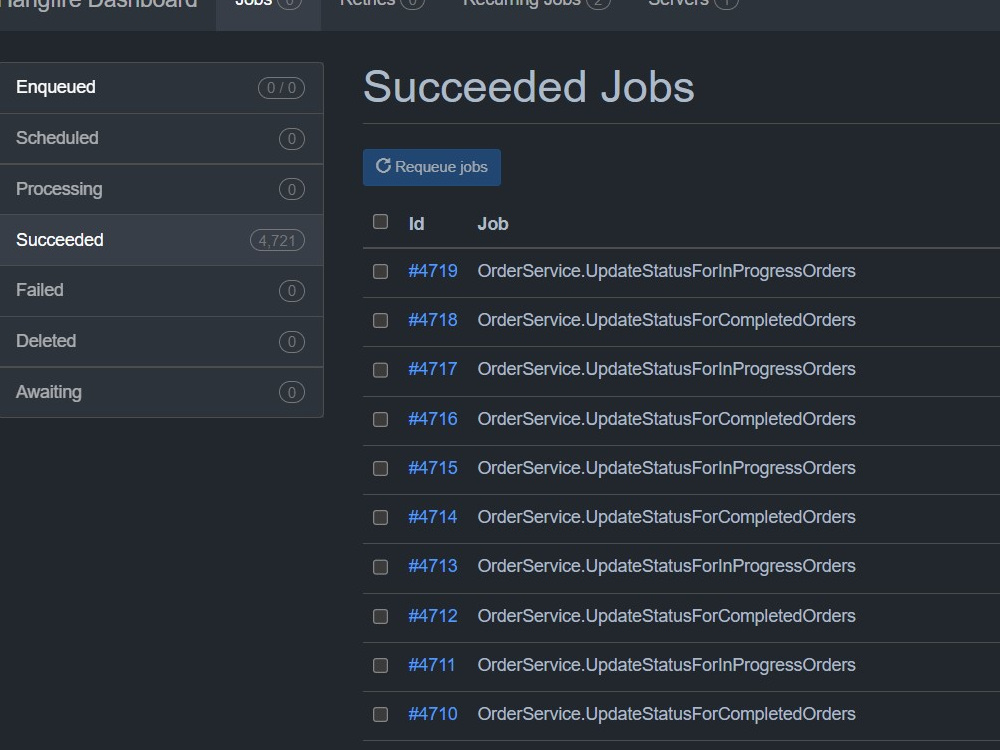The height and width of the screenshot is (750, 1000).
Task: Switch to the Retries tab
Action: [381, 5]
